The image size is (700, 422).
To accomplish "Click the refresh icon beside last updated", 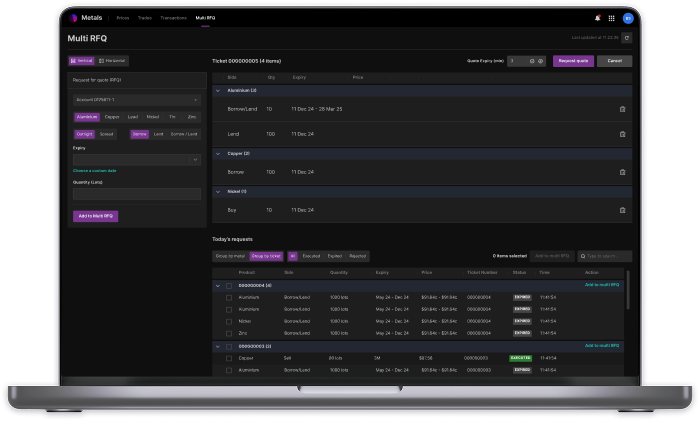I will coord(627,37).
